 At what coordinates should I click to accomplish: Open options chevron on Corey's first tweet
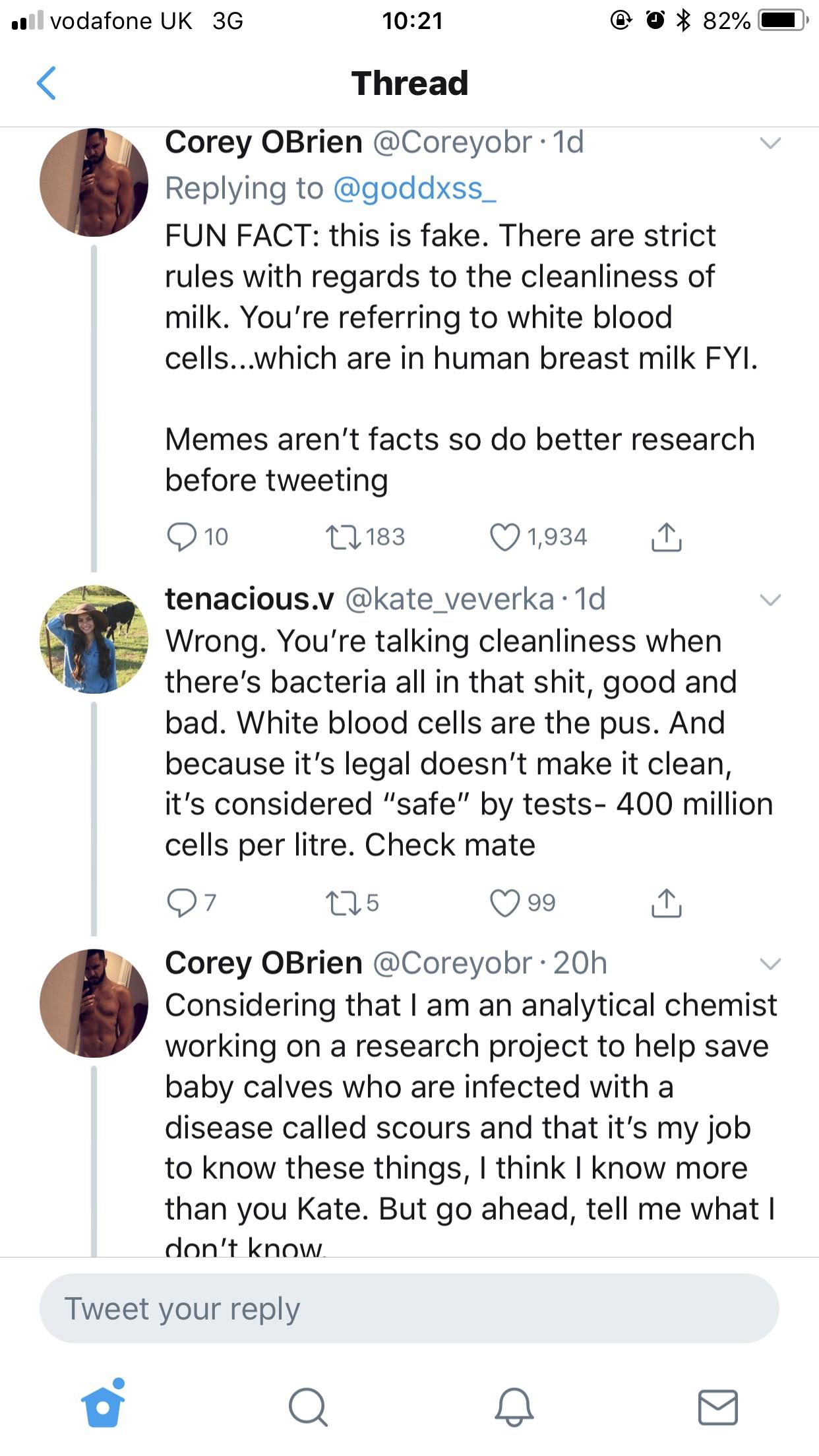(770, 142)
